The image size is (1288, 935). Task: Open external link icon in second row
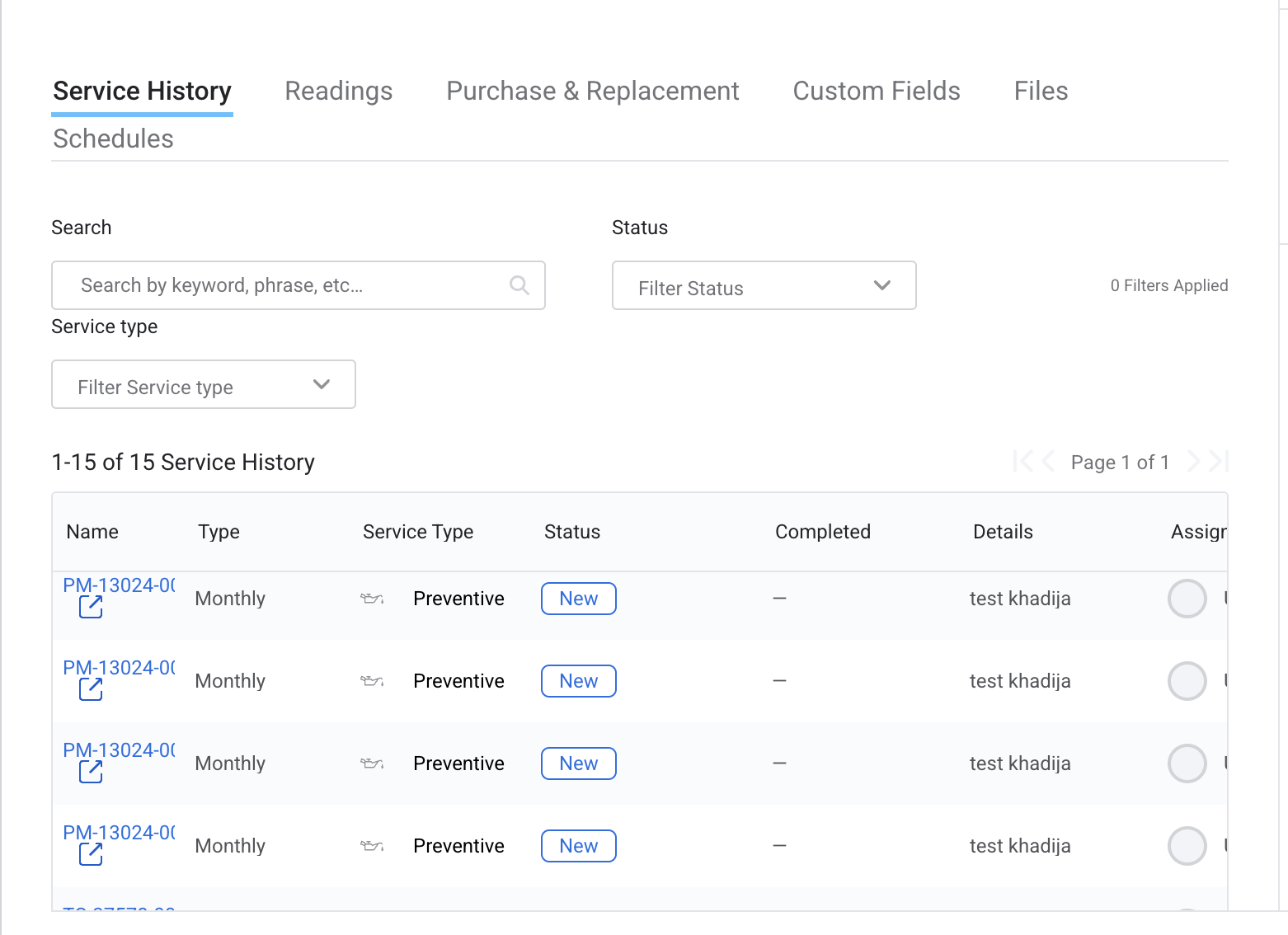(x=91, y=689)
